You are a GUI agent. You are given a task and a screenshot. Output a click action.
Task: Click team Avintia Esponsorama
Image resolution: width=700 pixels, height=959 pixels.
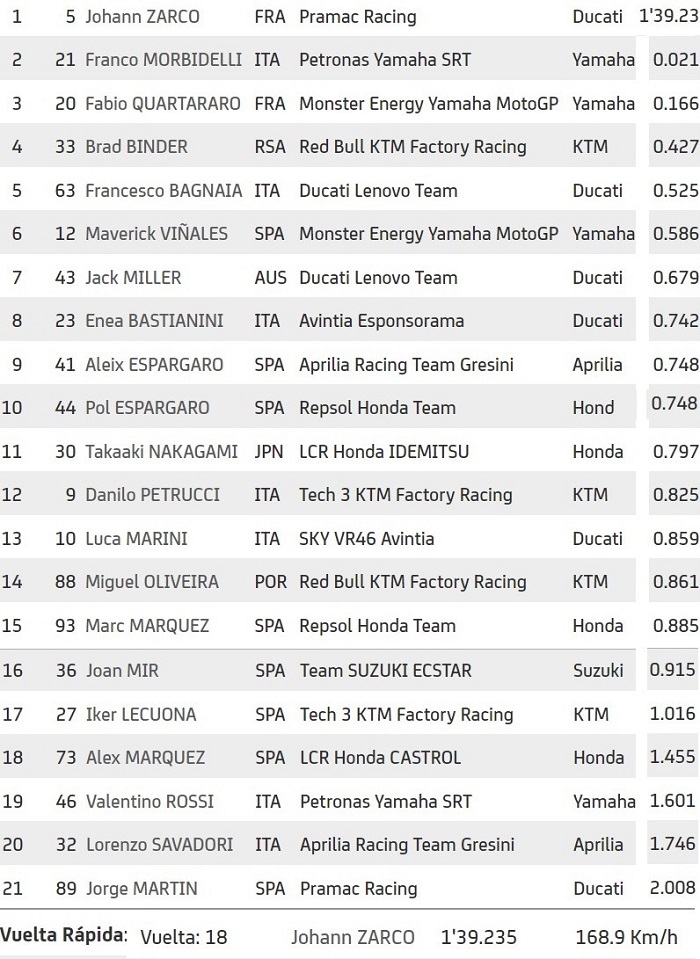(x=381, y=321)
